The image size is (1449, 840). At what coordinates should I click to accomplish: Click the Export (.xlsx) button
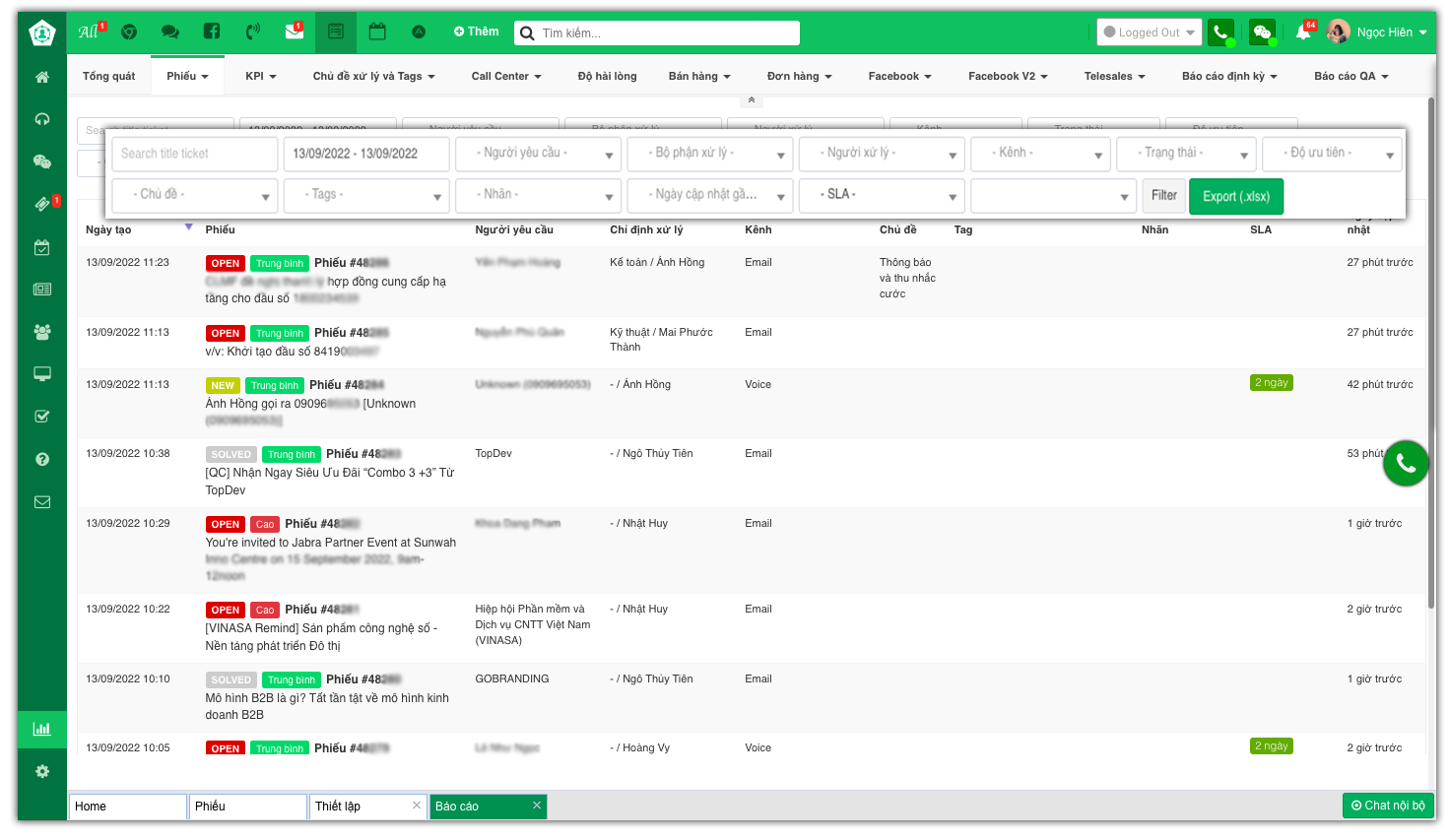[x=1235, y=196]
